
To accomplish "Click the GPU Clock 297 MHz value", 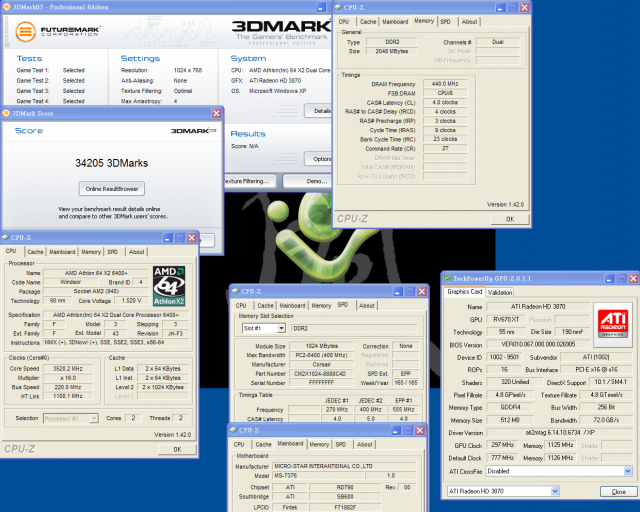I will pyautogui.click(x=502, y=445).
